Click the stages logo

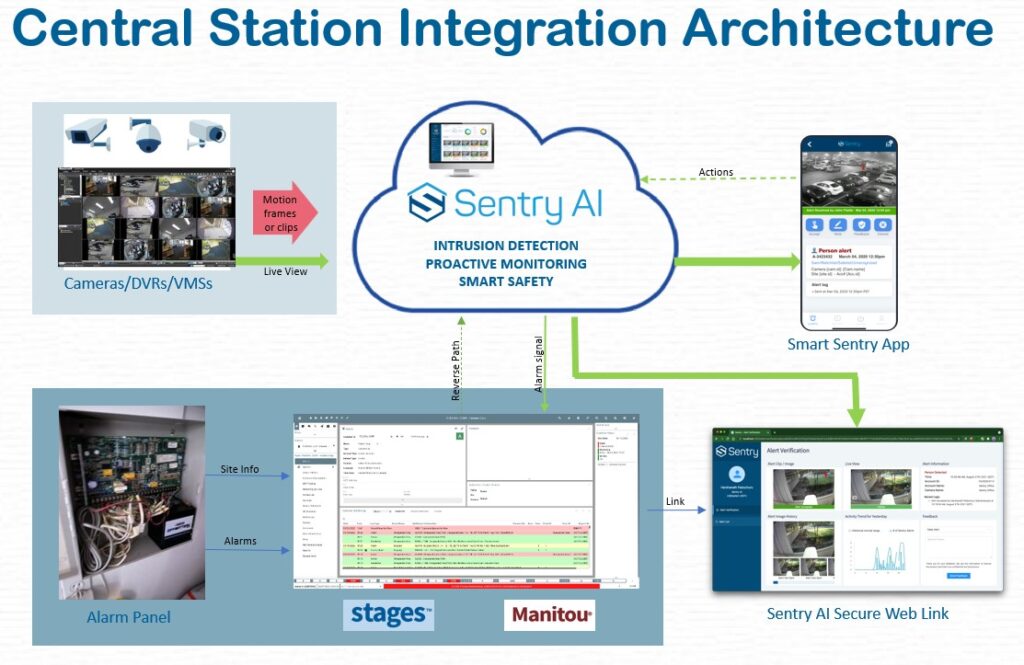389,615
